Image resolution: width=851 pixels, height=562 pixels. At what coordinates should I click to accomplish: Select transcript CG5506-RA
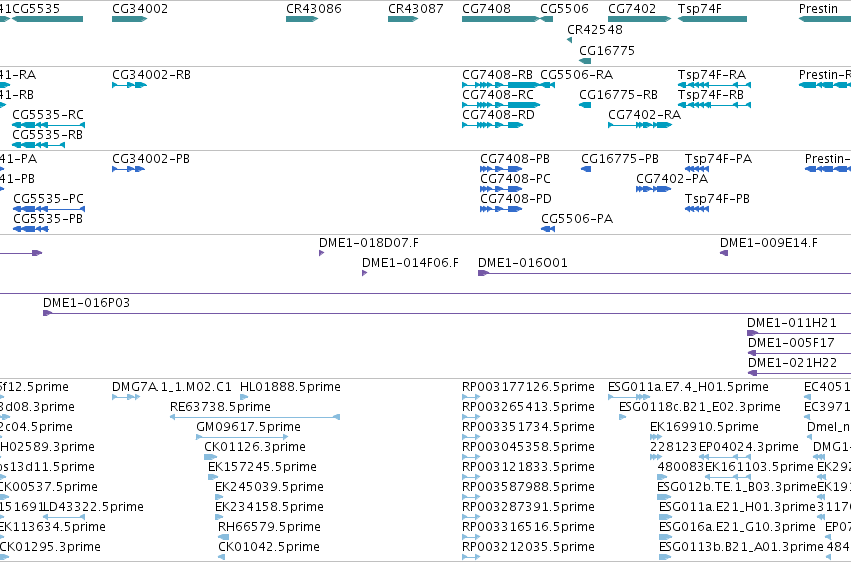[548, 85]
